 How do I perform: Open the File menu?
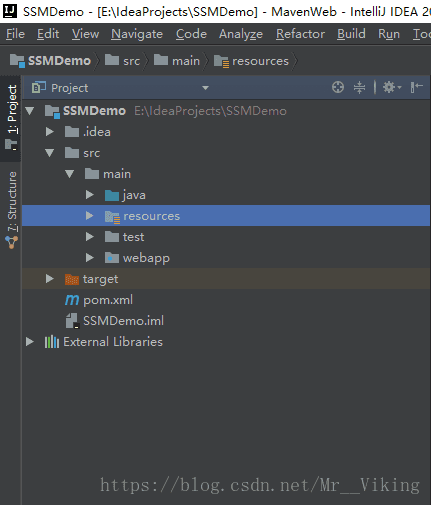15,34
